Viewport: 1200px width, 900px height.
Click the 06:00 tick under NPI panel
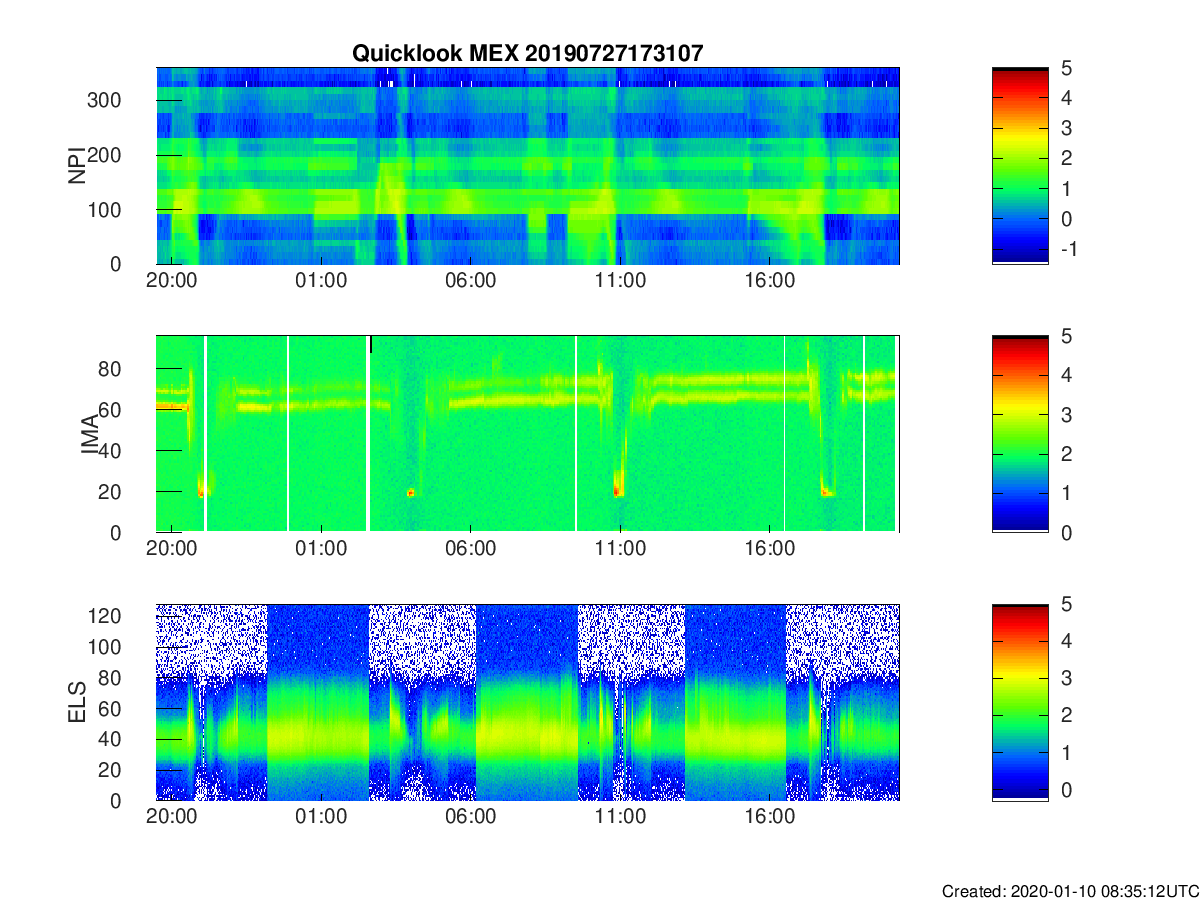tap(471, 281)
